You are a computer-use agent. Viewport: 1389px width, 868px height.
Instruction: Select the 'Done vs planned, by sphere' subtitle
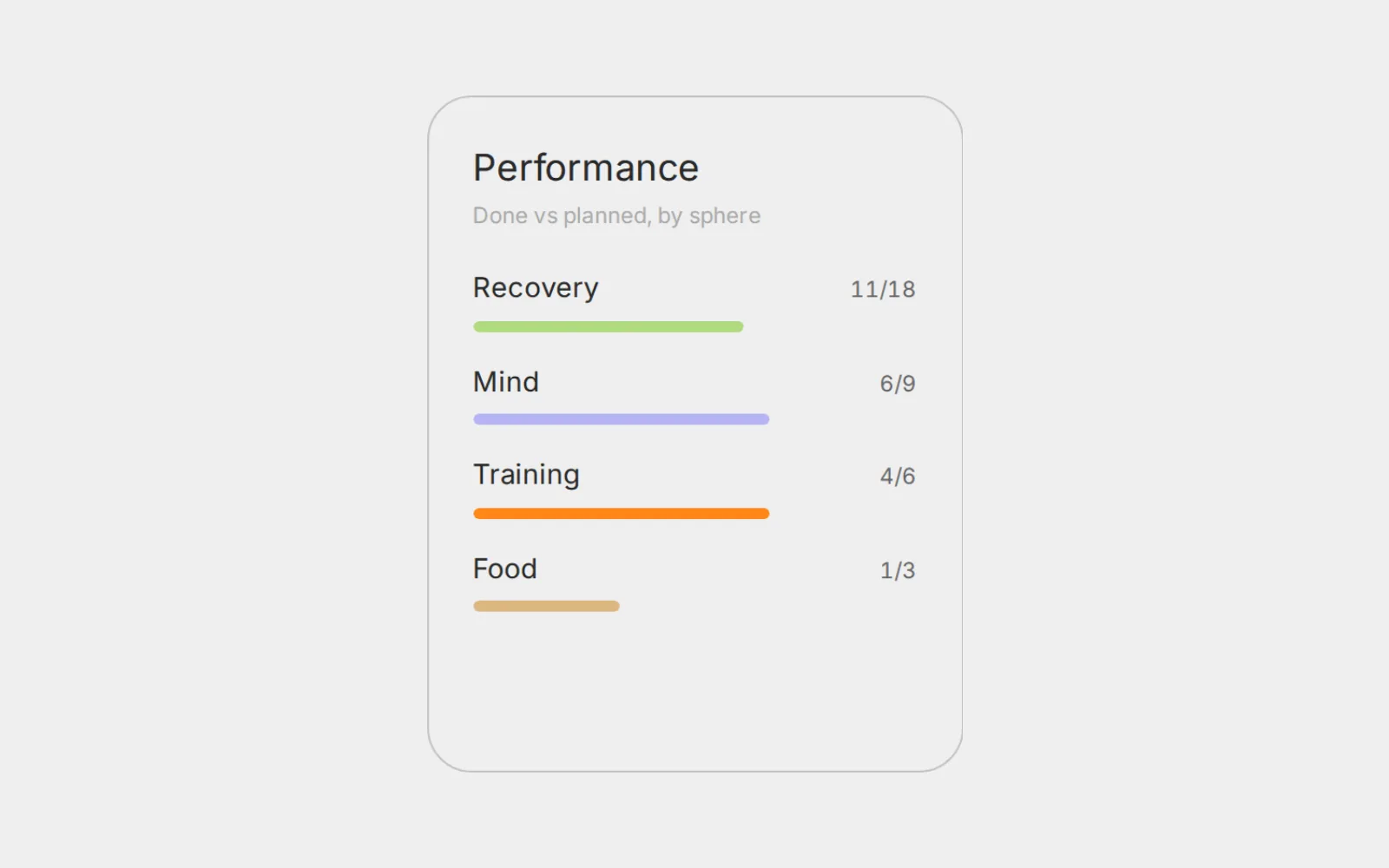(x=616, y=215)
